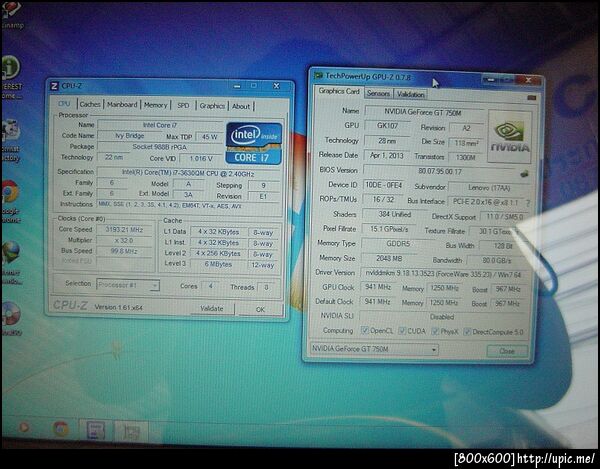Click the Specification field i7-3630QM
The height and width of the screenshot is (469, 600).
coord(188,173)
